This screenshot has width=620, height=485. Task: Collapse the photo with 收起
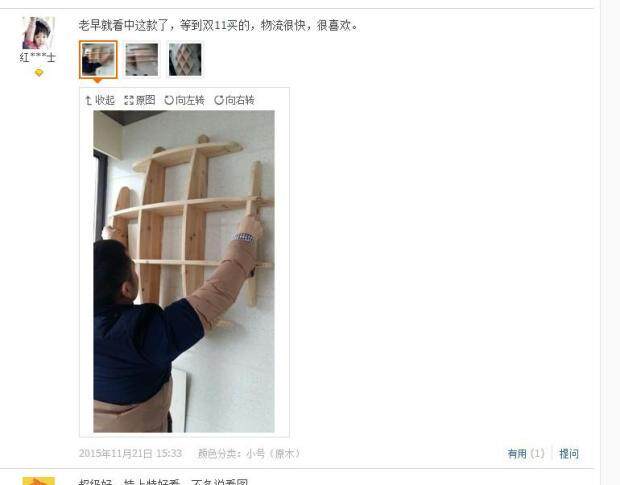[100, 100]
